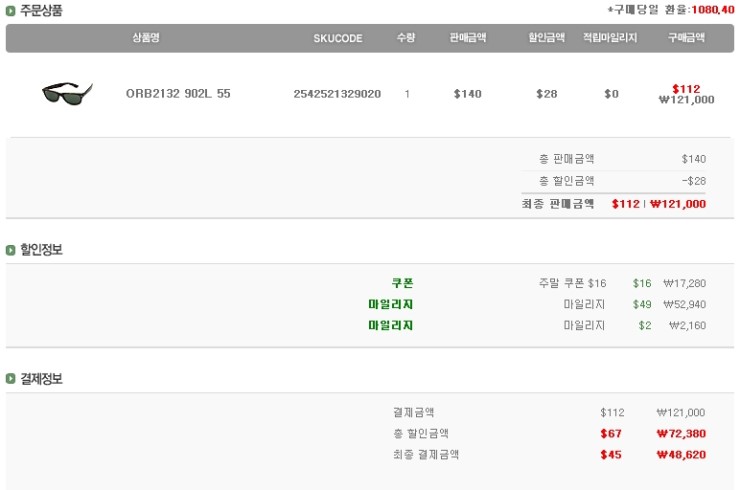Click the 최종 결제금액 ₩48,620 value
This screenshot has width=740, height=490.
(x=681, y=454)
